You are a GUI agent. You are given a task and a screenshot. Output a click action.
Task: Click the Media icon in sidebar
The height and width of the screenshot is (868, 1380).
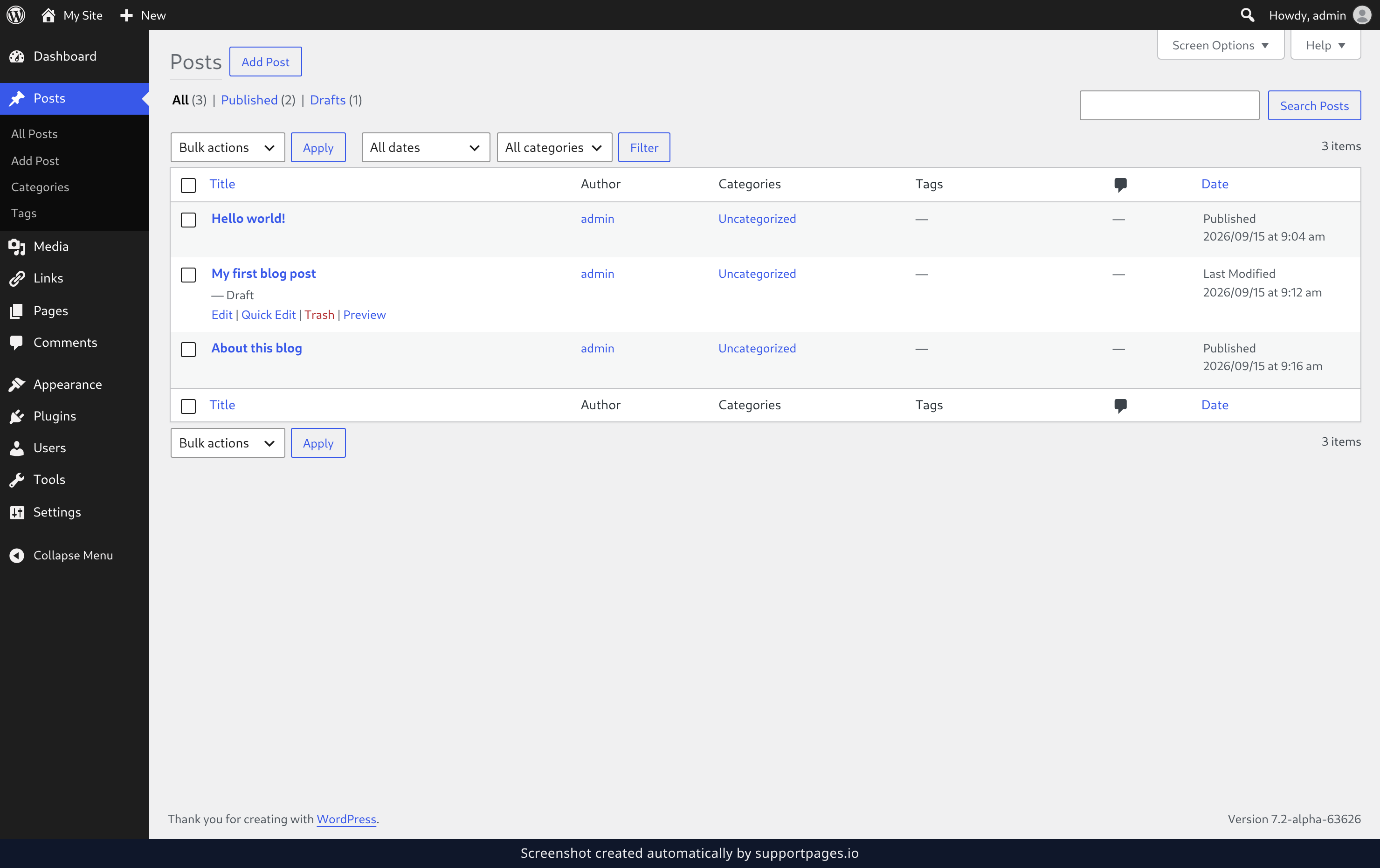point(17,246)
